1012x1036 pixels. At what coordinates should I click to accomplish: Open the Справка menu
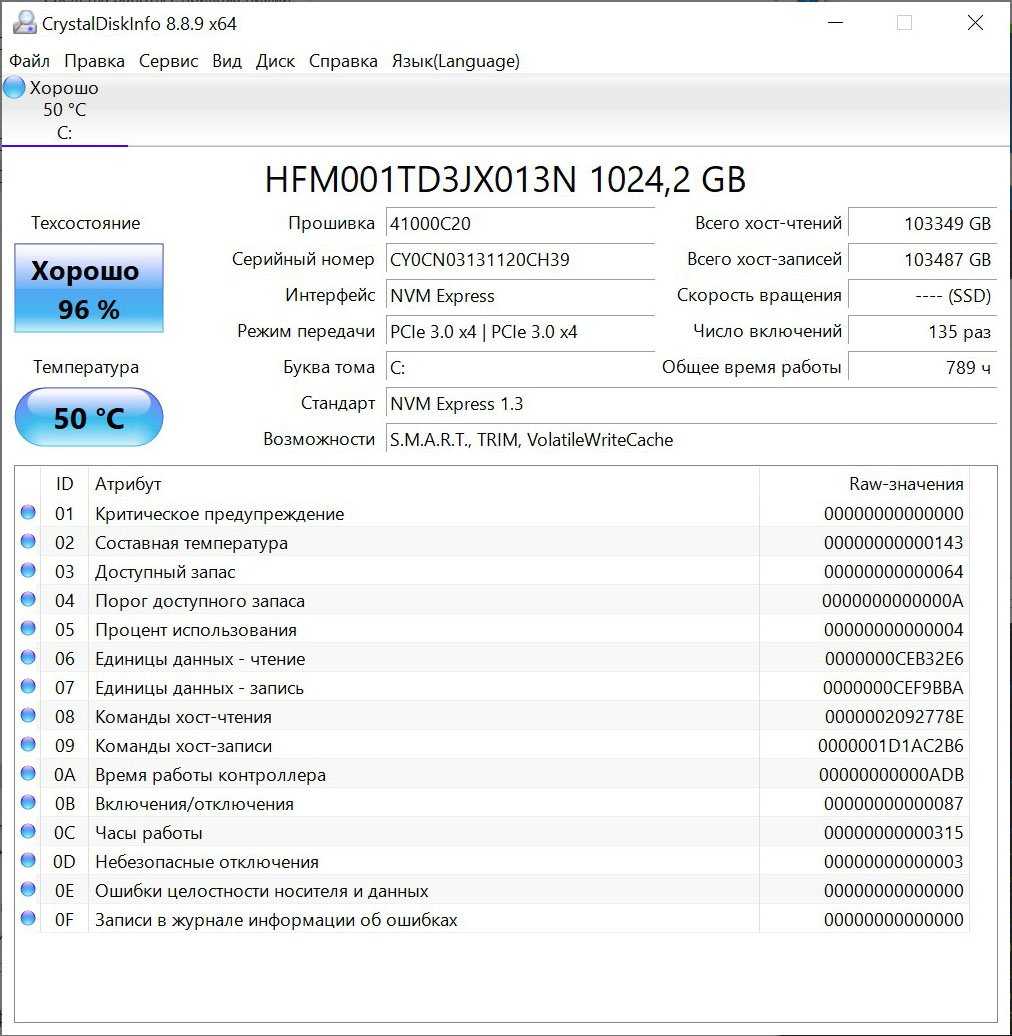(x=343, y=61)
